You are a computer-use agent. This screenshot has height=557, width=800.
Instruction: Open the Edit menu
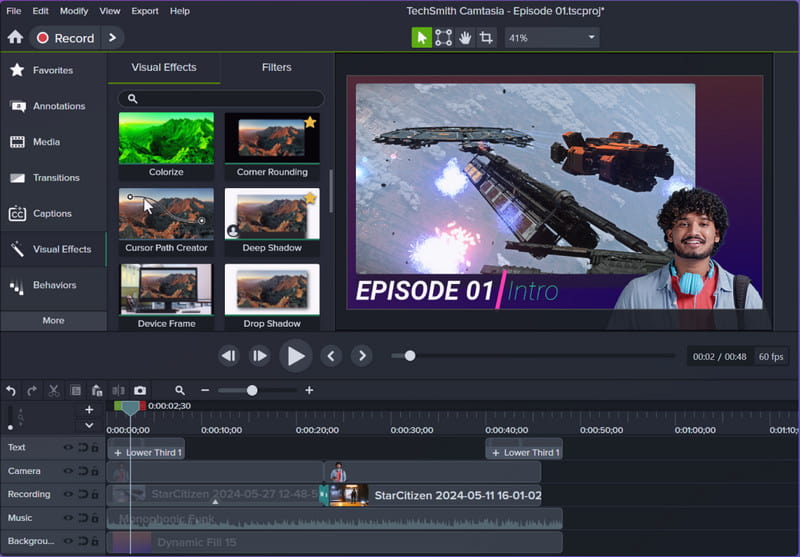[40, 11]
